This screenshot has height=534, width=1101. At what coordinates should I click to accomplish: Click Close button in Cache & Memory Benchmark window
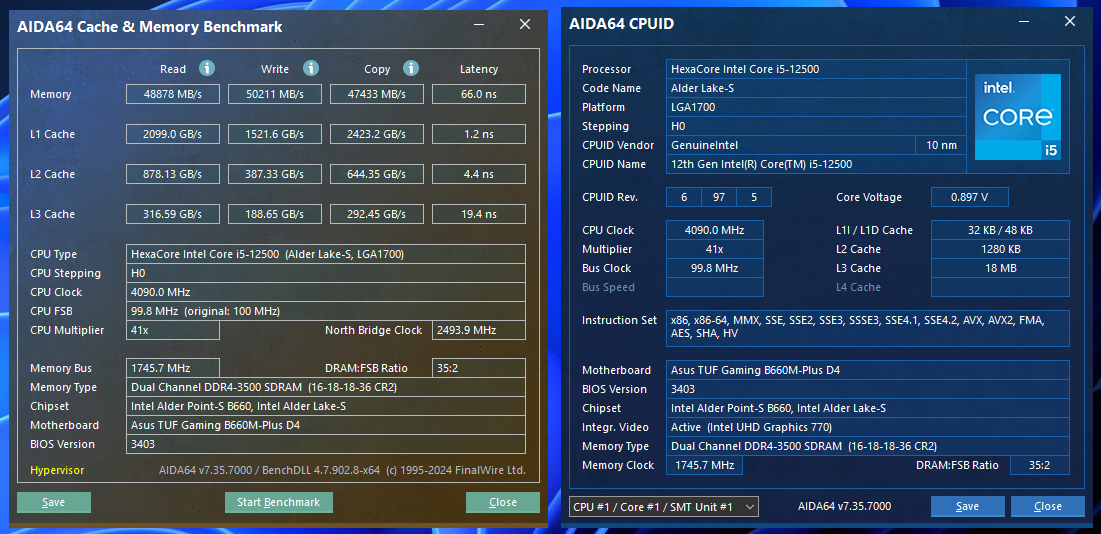click(x=503, y=502)
